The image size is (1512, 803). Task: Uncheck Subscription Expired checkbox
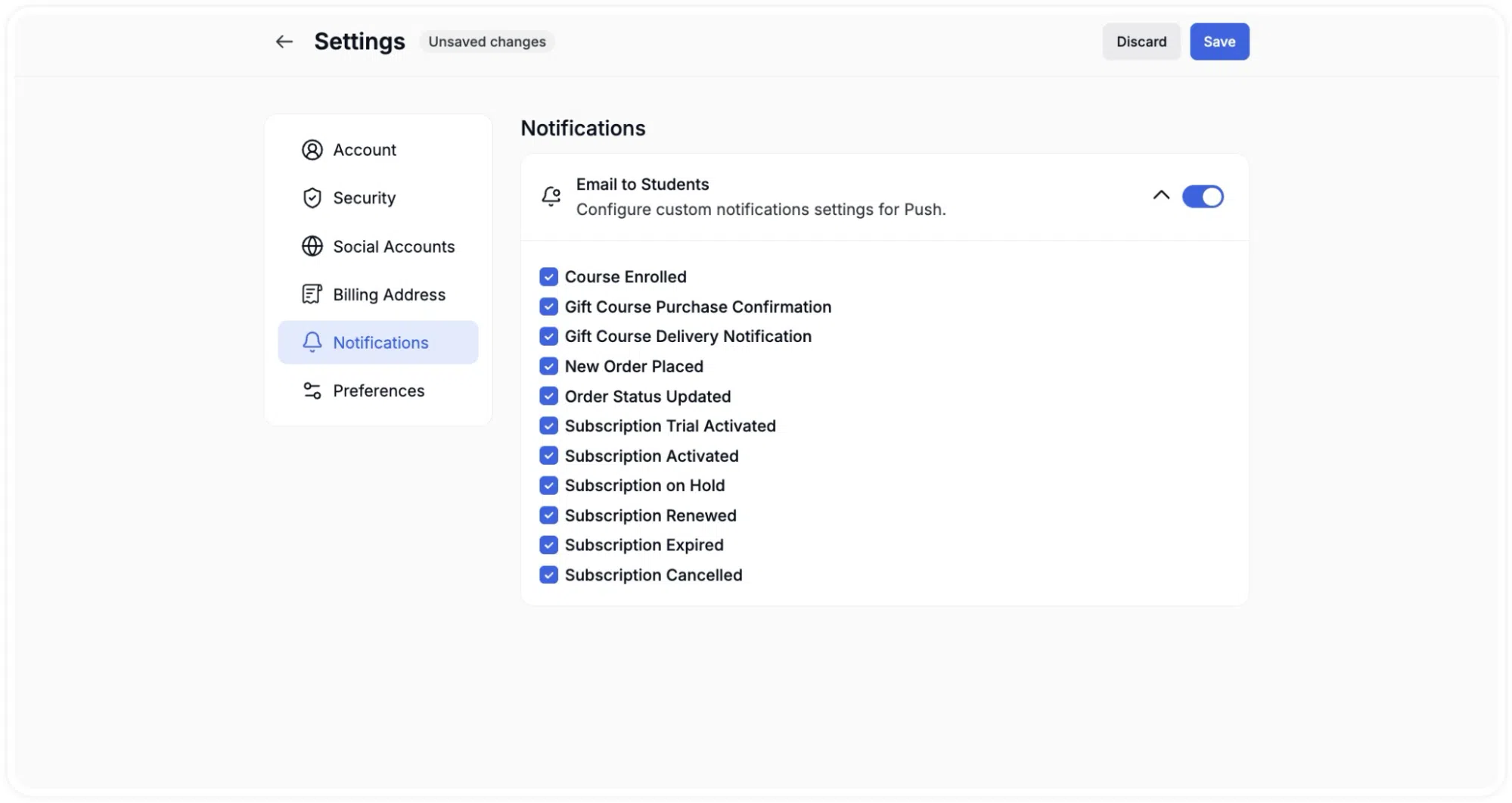pos(548,545)
